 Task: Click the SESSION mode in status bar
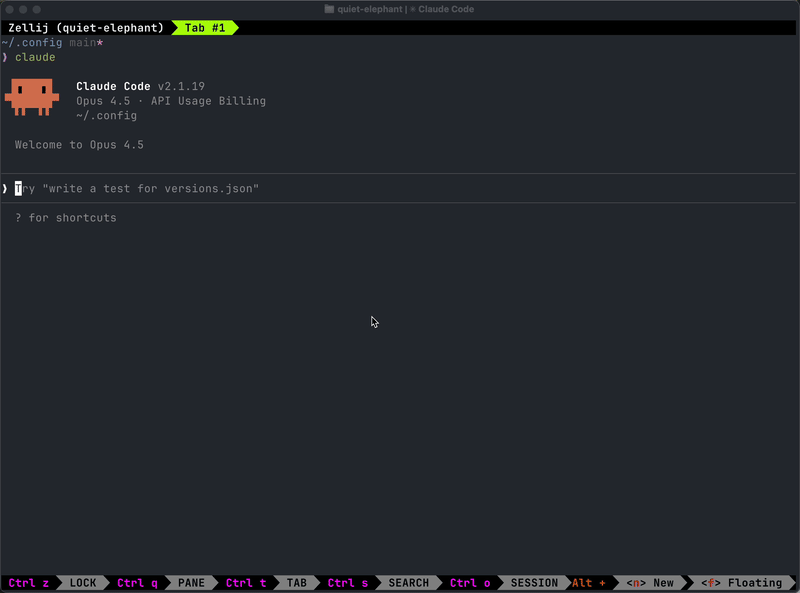534,583
